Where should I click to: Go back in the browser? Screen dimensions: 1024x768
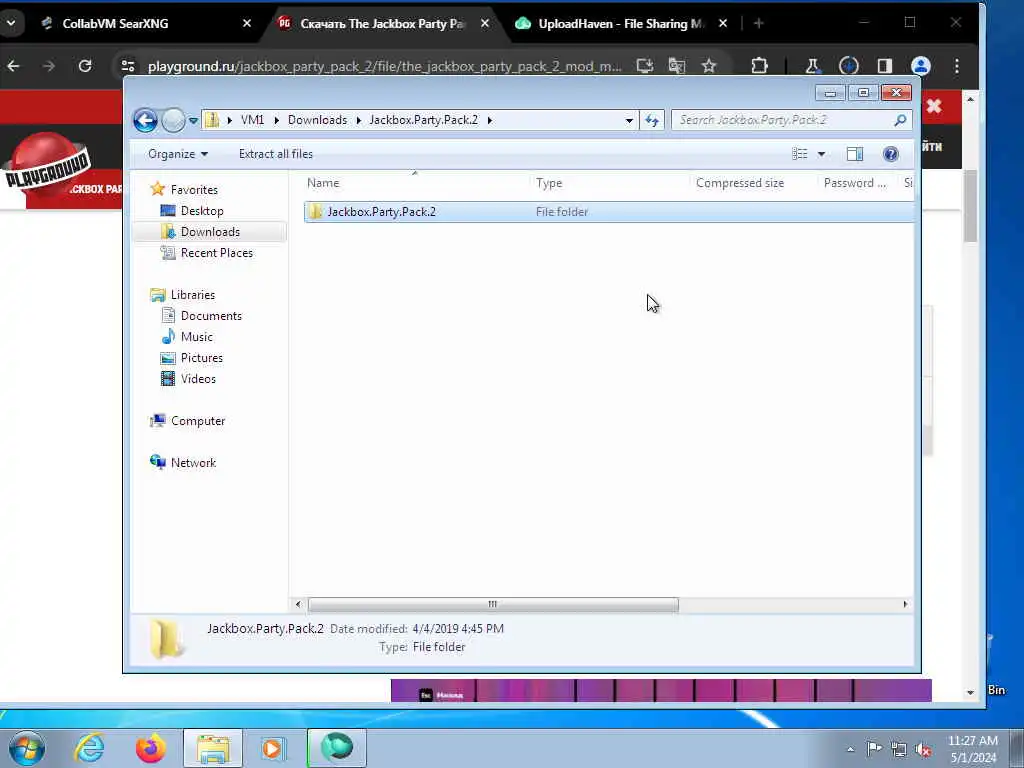tap(14, 66)
